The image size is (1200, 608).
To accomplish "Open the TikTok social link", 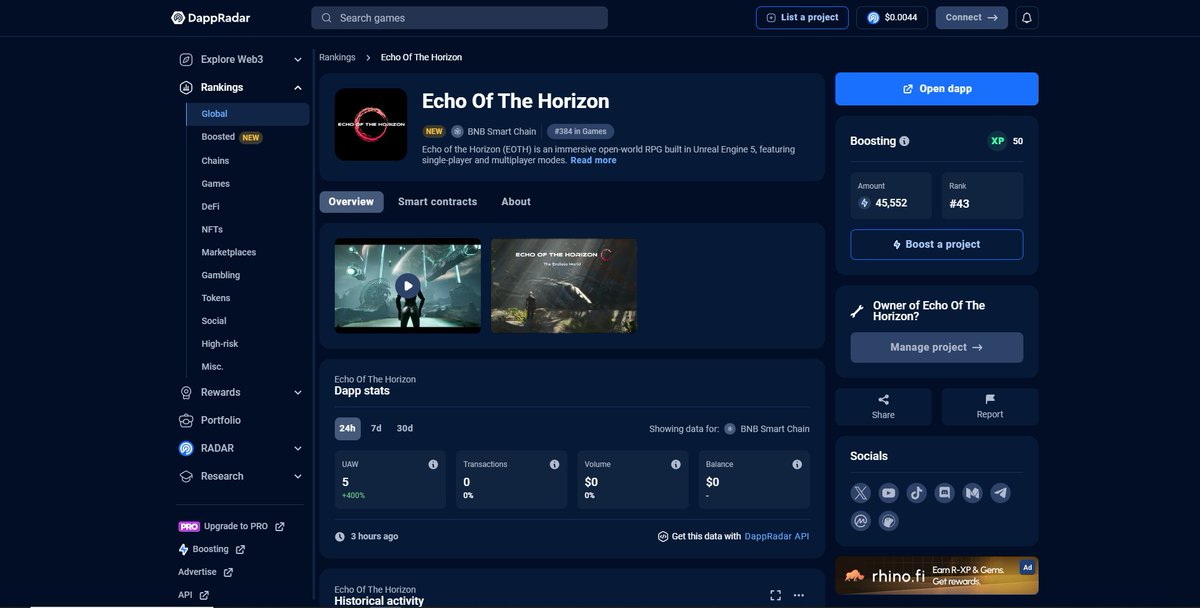I will pyautogui.click(x=917, y=492).
